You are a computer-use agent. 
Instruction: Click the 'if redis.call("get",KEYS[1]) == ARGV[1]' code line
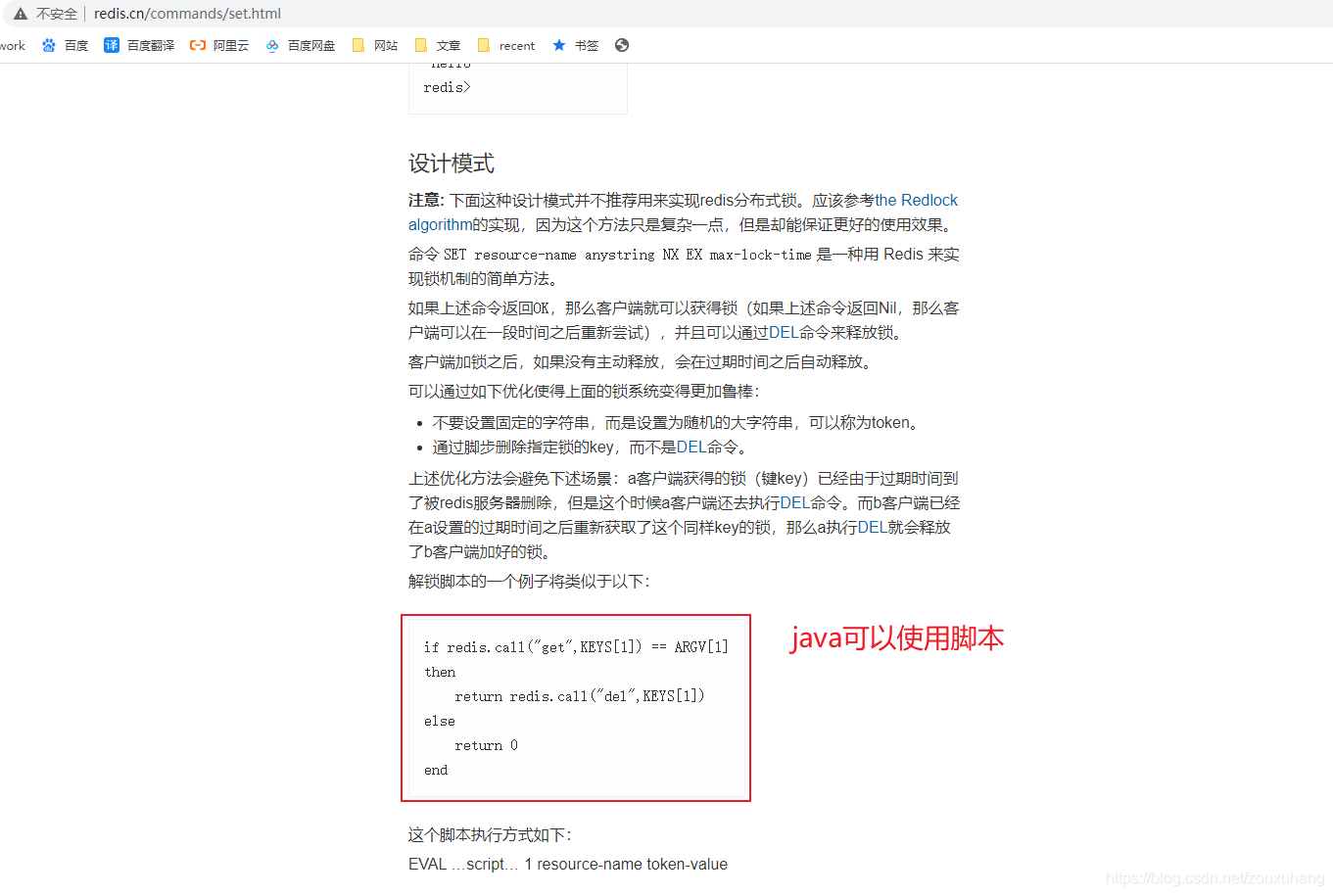[576, 647]
